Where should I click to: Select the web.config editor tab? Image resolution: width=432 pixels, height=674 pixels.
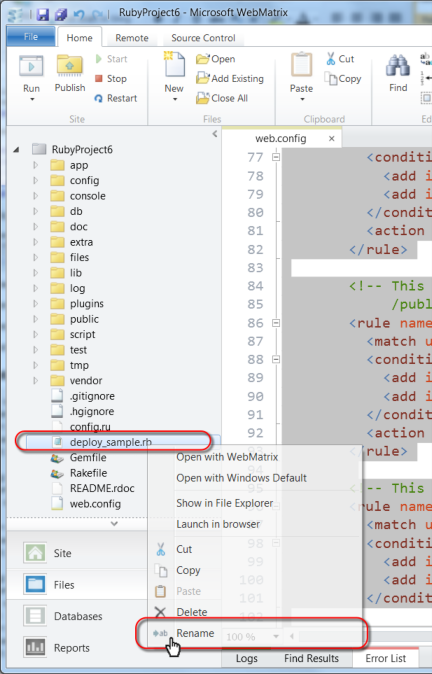coord(281,139)
